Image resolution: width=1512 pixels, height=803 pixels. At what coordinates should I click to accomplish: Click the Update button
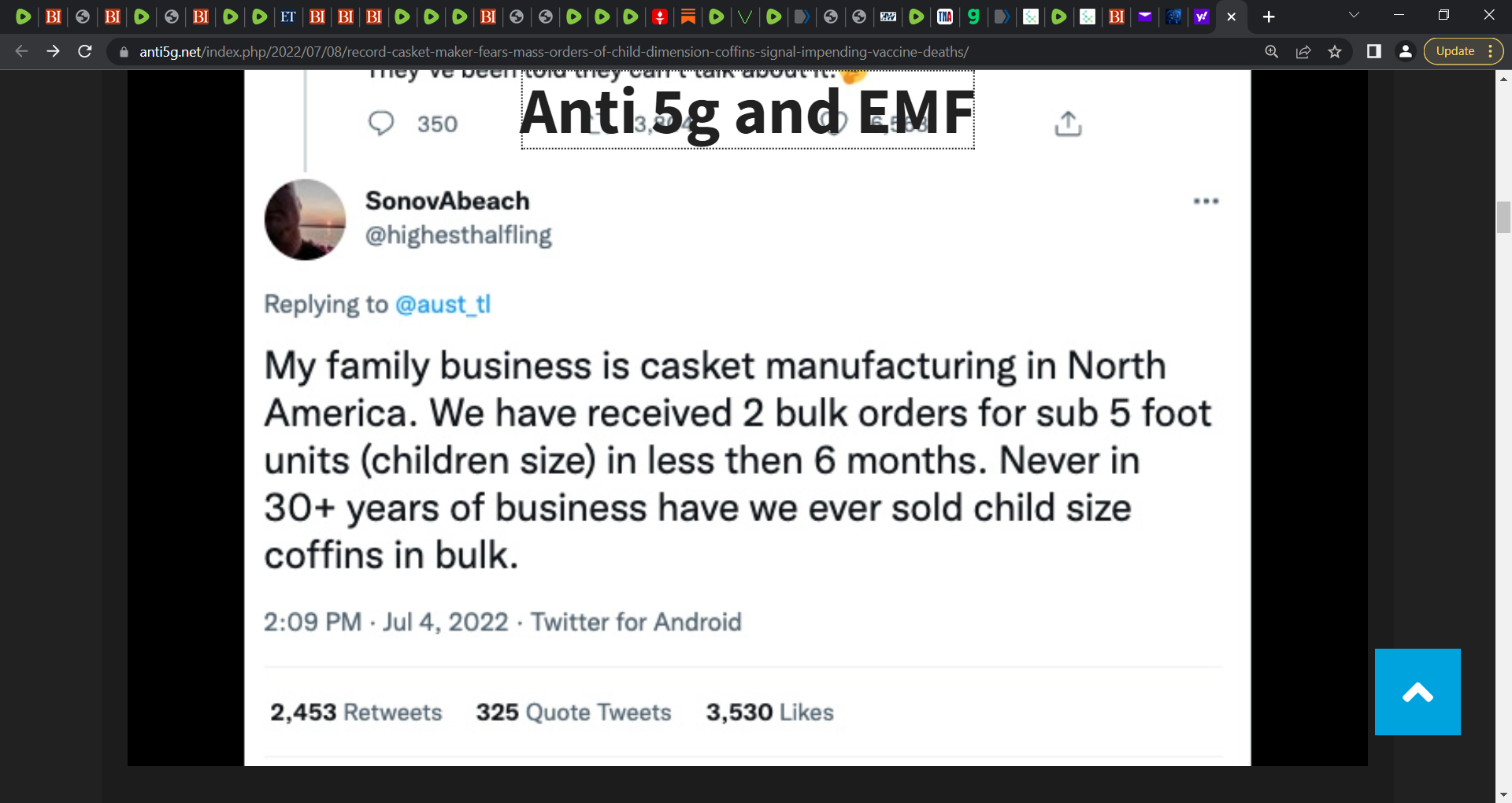click(x=1455, y=51)
